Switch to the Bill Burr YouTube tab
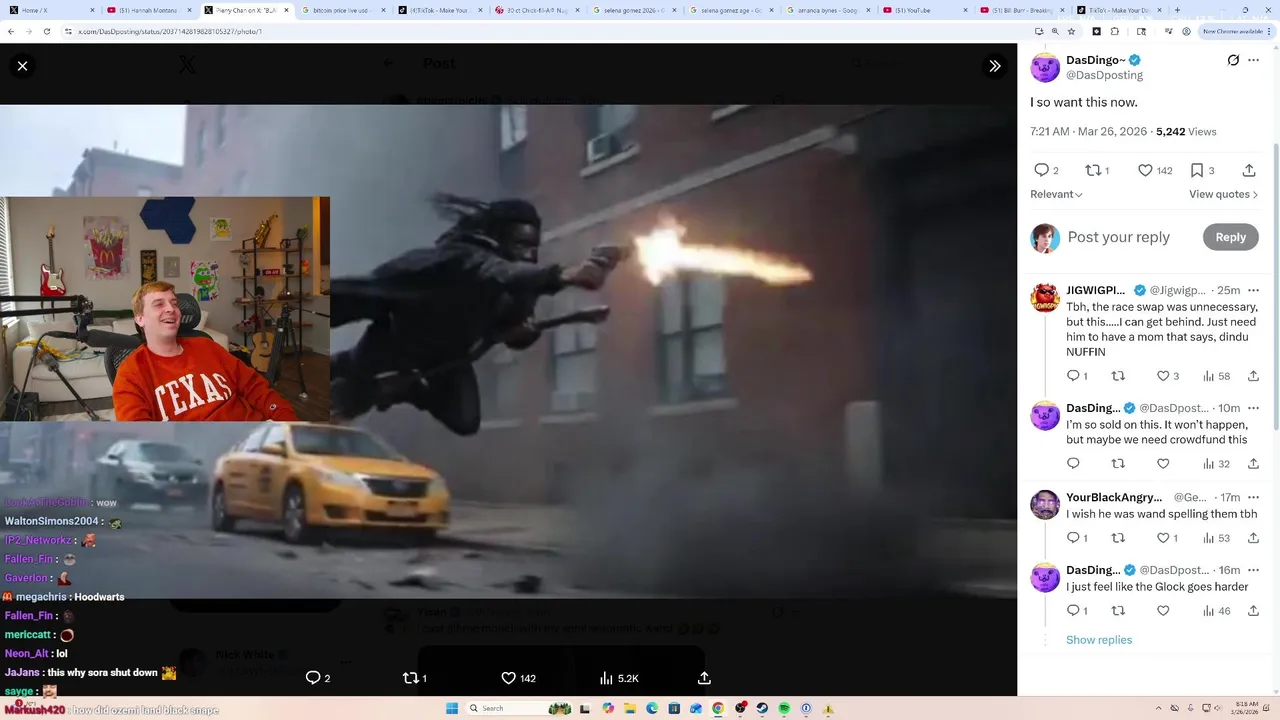Image resolution: width=1280 pixels, height=720 pixels. (1023, 10)
